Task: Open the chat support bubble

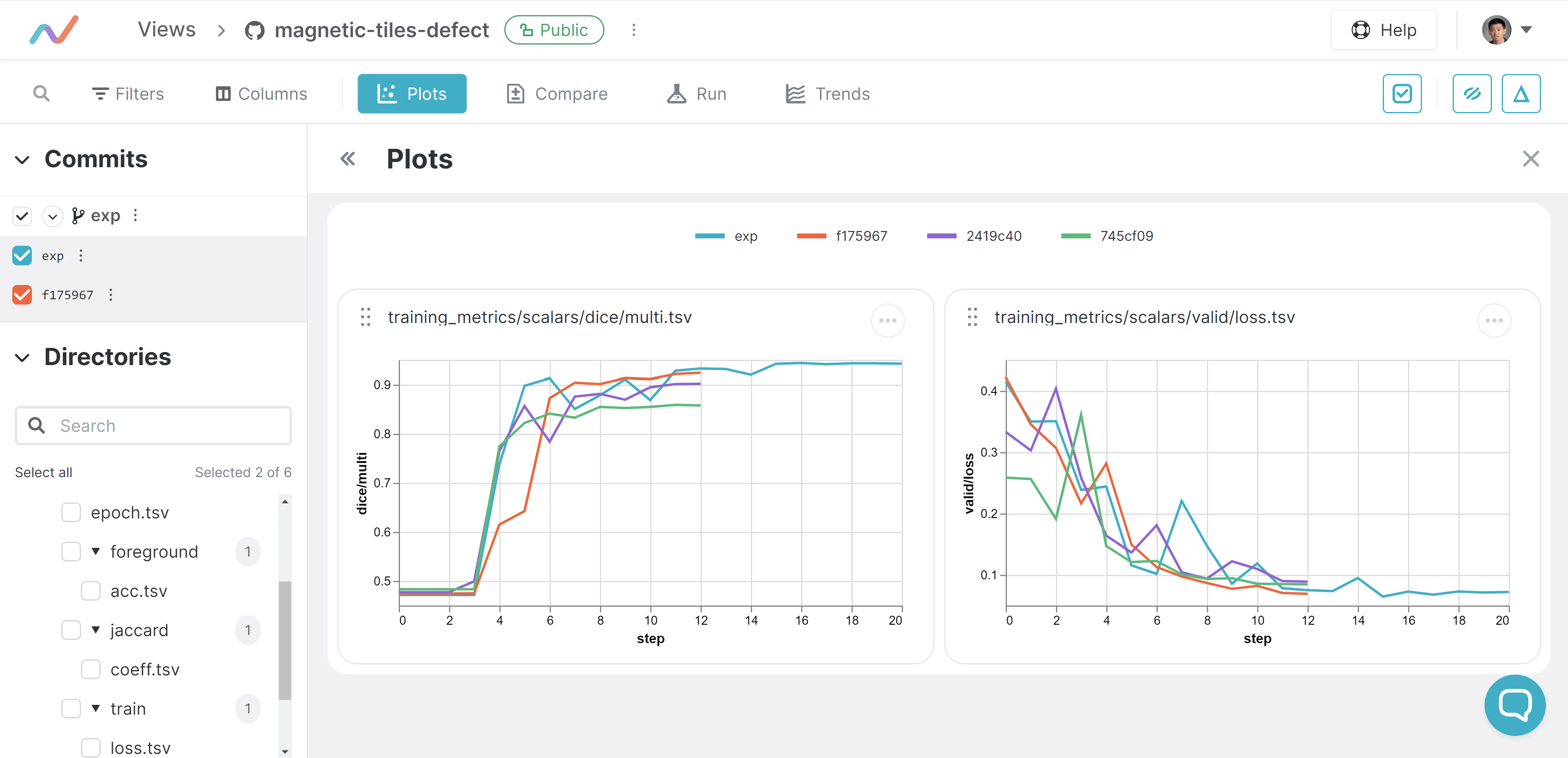Action: click(1514, 704)
